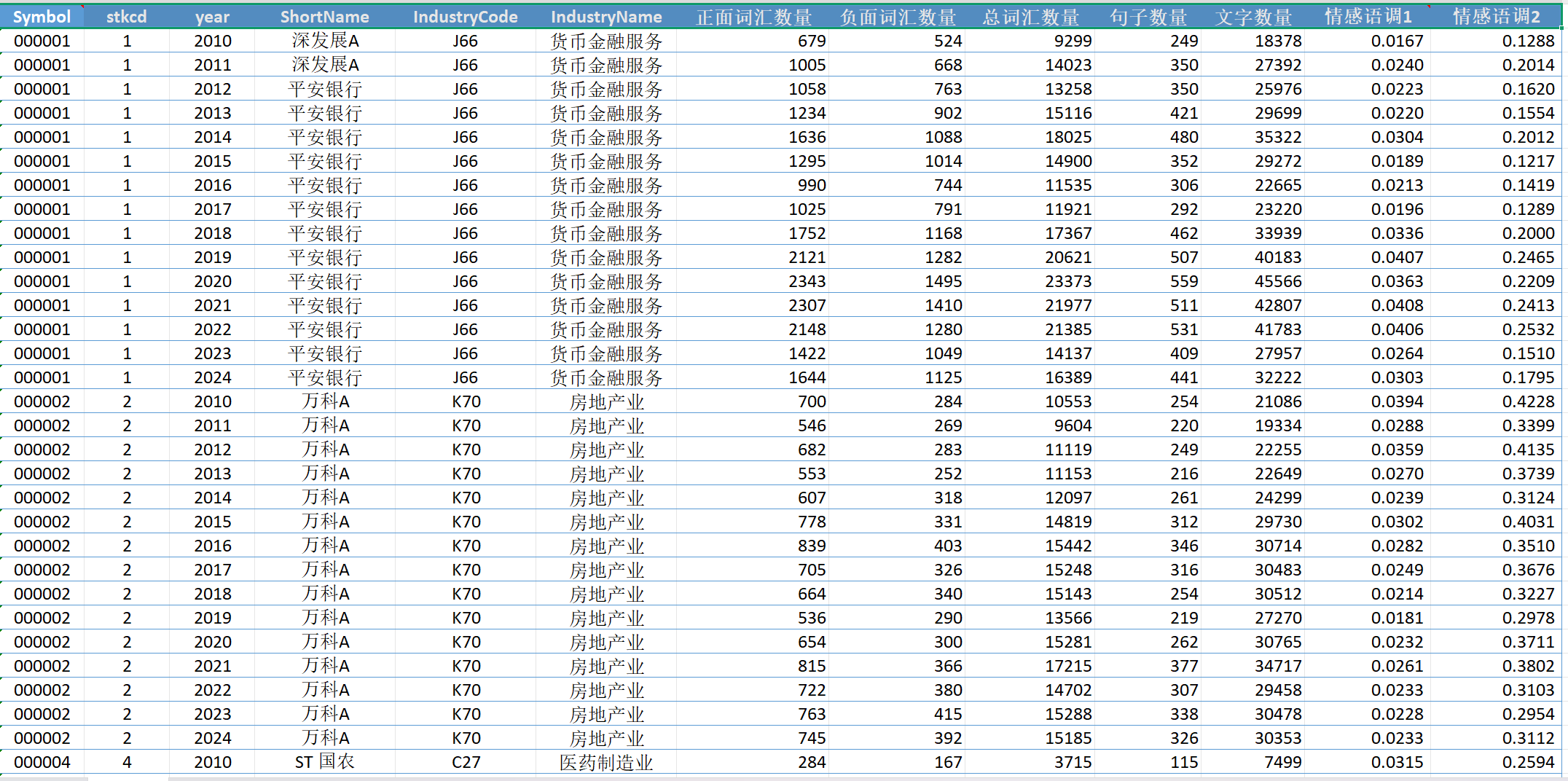Select the cell containing 29699

(1253, 113)
